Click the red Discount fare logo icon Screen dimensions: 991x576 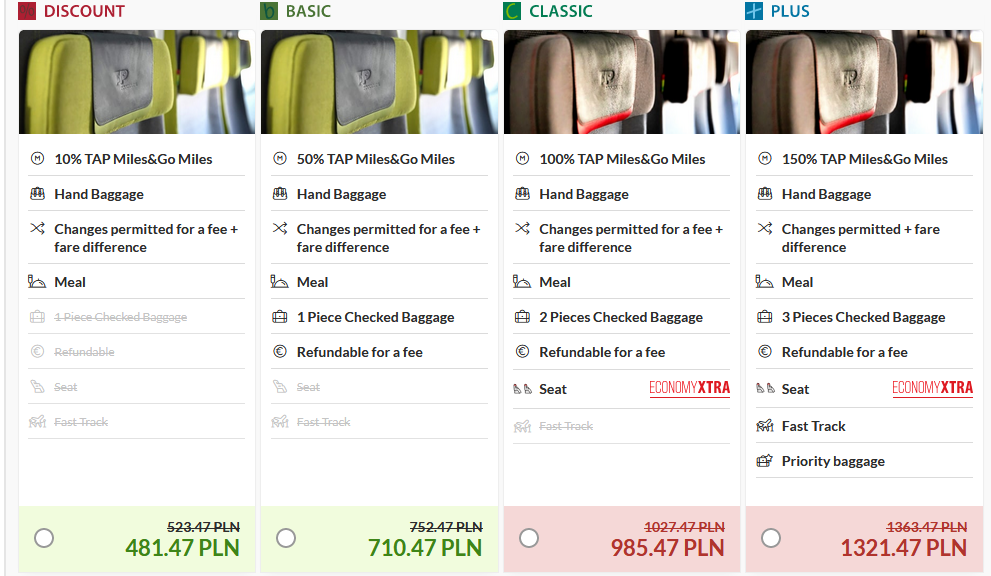27,11
